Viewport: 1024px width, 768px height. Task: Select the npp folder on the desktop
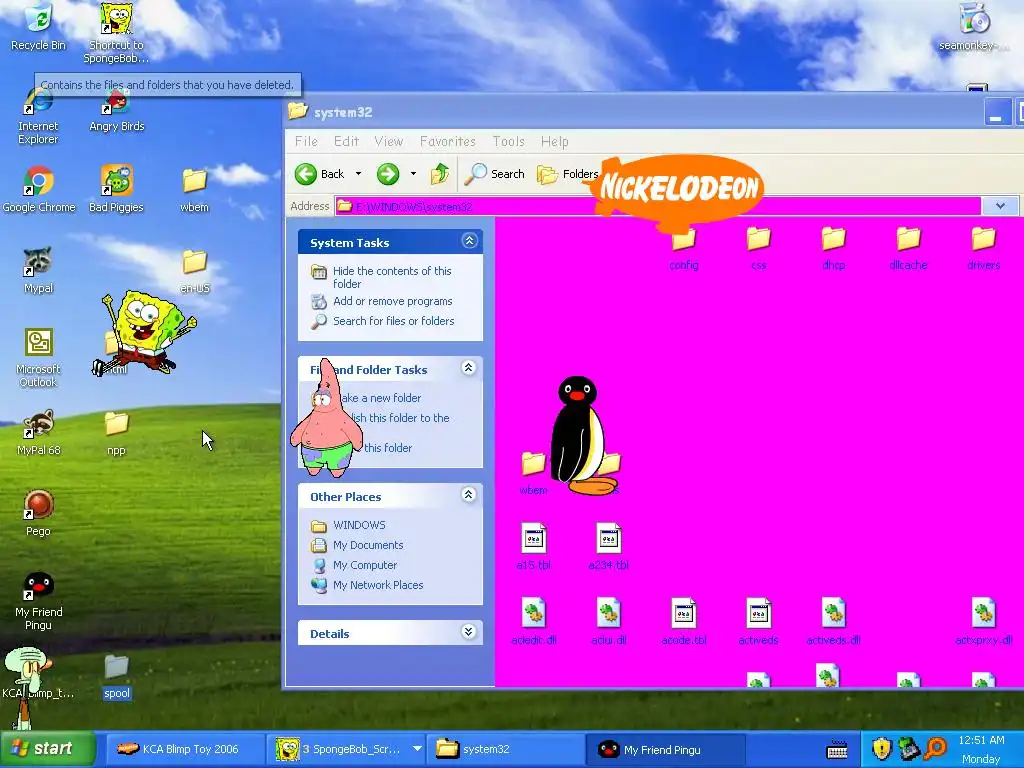point(116,433)
